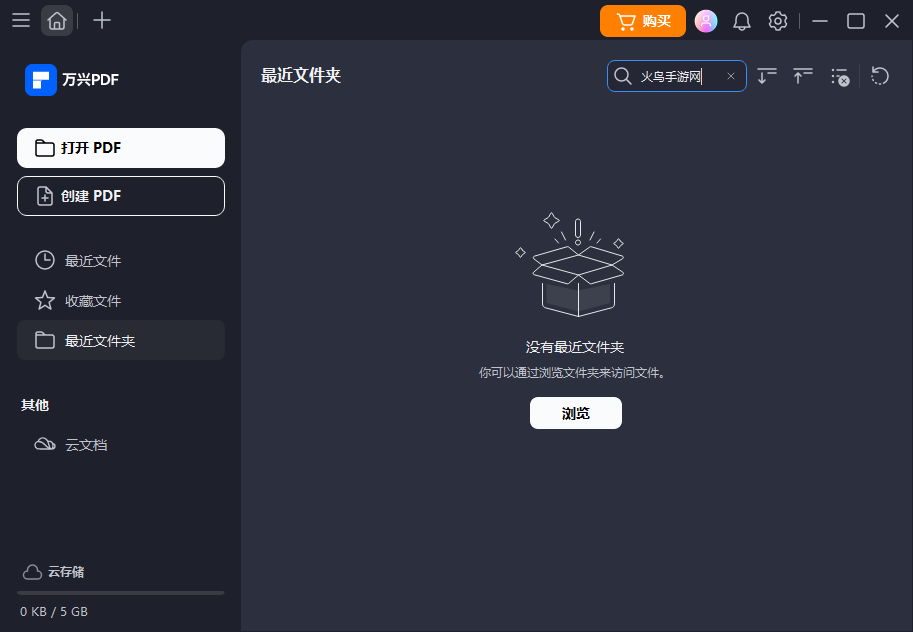Go to the Home tab icon
The image size is (913, 632).
(56, 21)
